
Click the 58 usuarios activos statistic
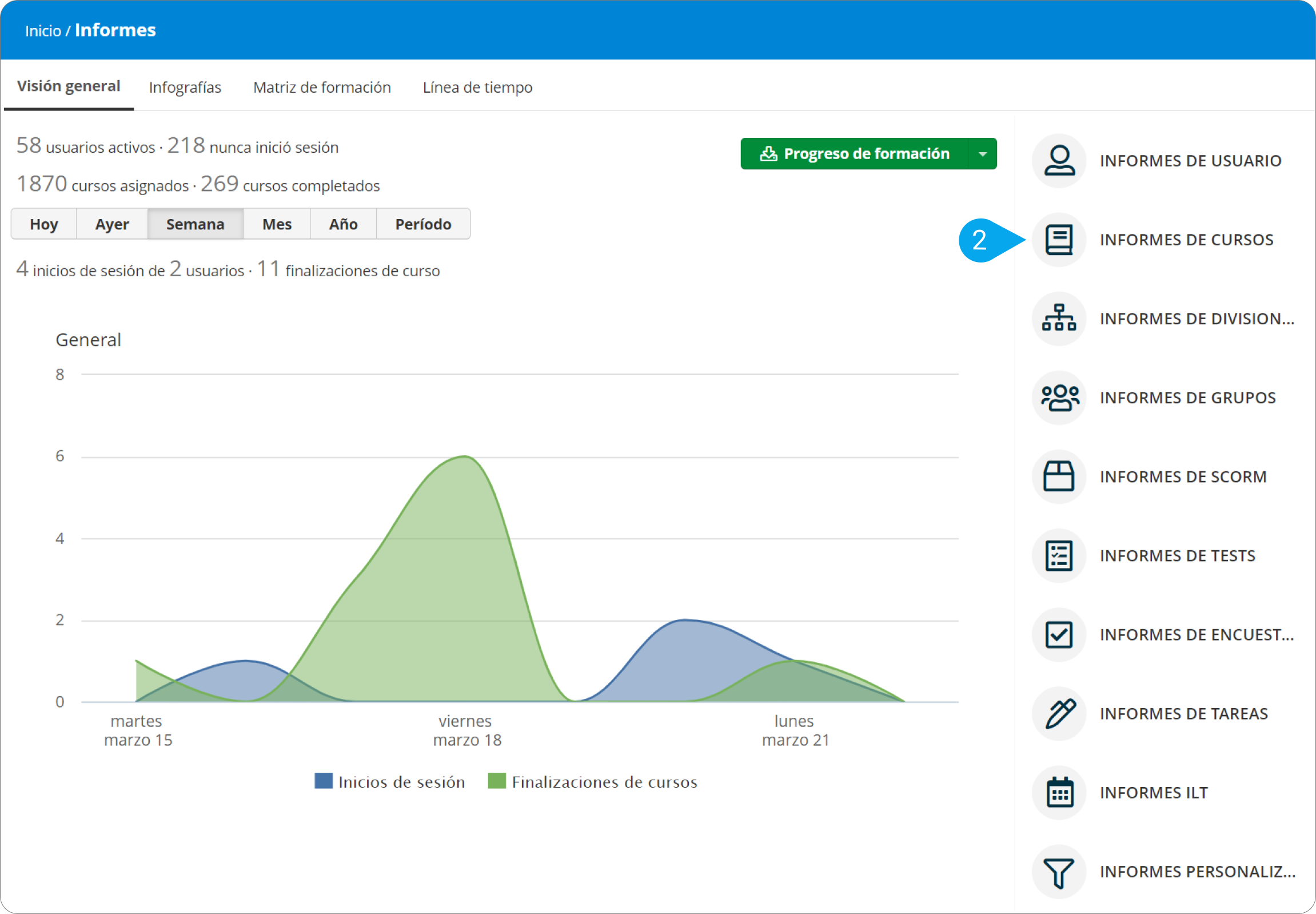point(86,146)
